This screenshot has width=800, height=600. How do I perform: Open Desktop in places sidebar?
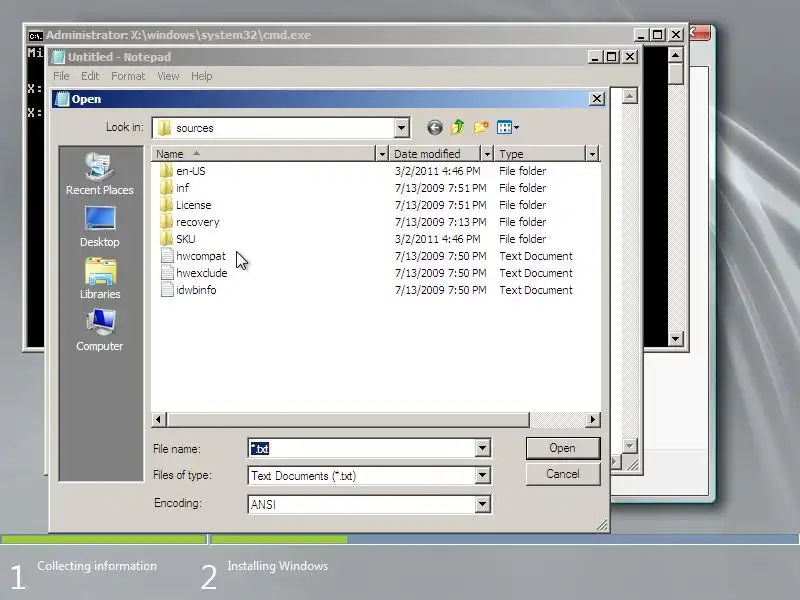pos(99,227)
